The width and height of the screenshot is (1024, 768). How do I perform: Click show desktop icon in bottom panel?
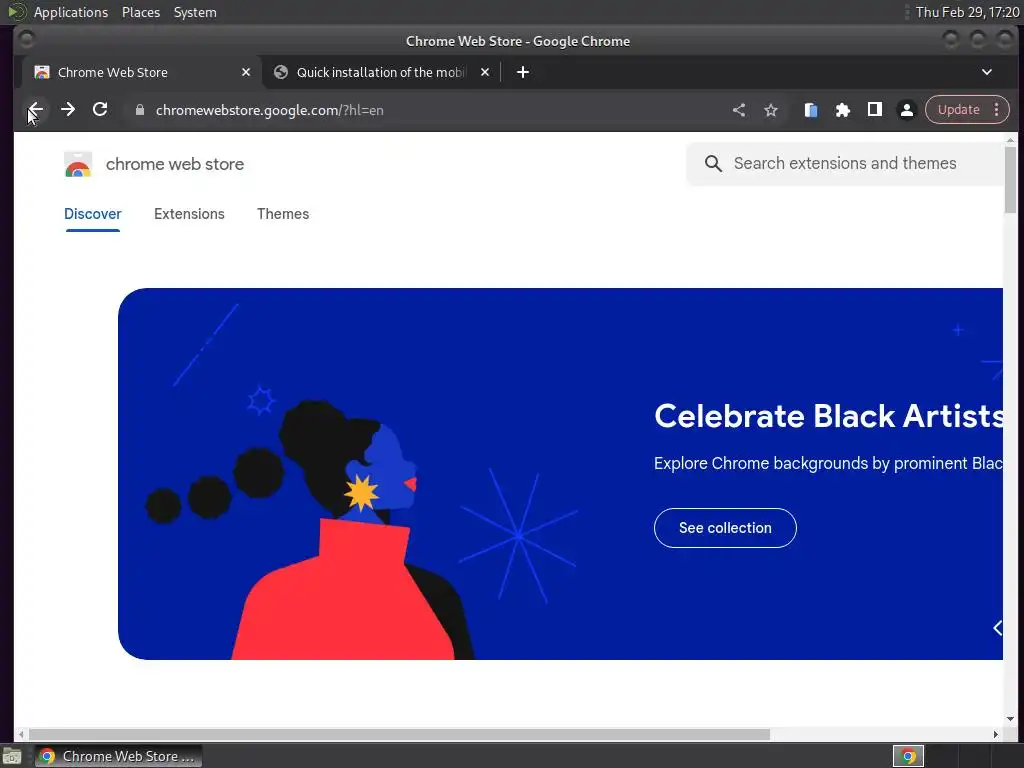(11, 756)
